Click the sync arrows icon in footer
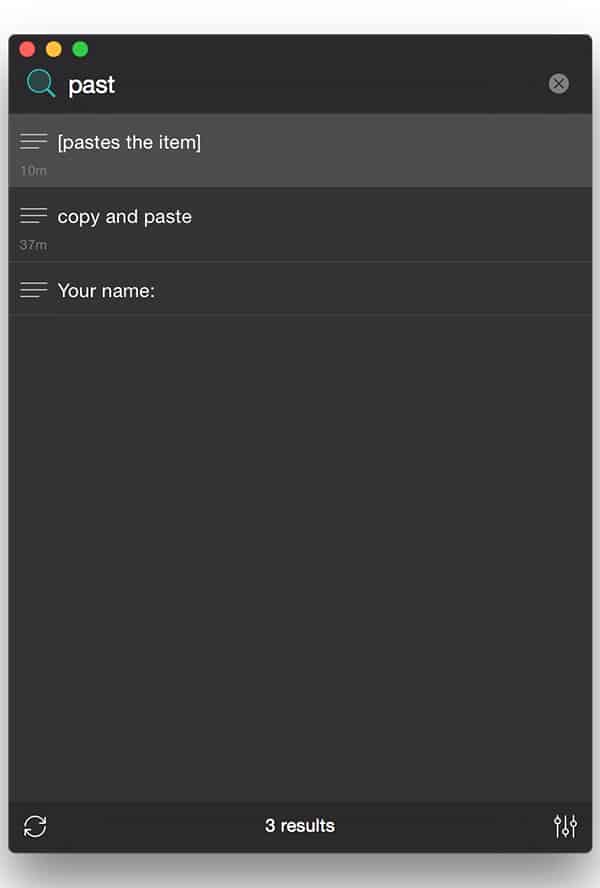Image resolution: width=600 pixels, height=888 pixels. click(x=35, y=826)
